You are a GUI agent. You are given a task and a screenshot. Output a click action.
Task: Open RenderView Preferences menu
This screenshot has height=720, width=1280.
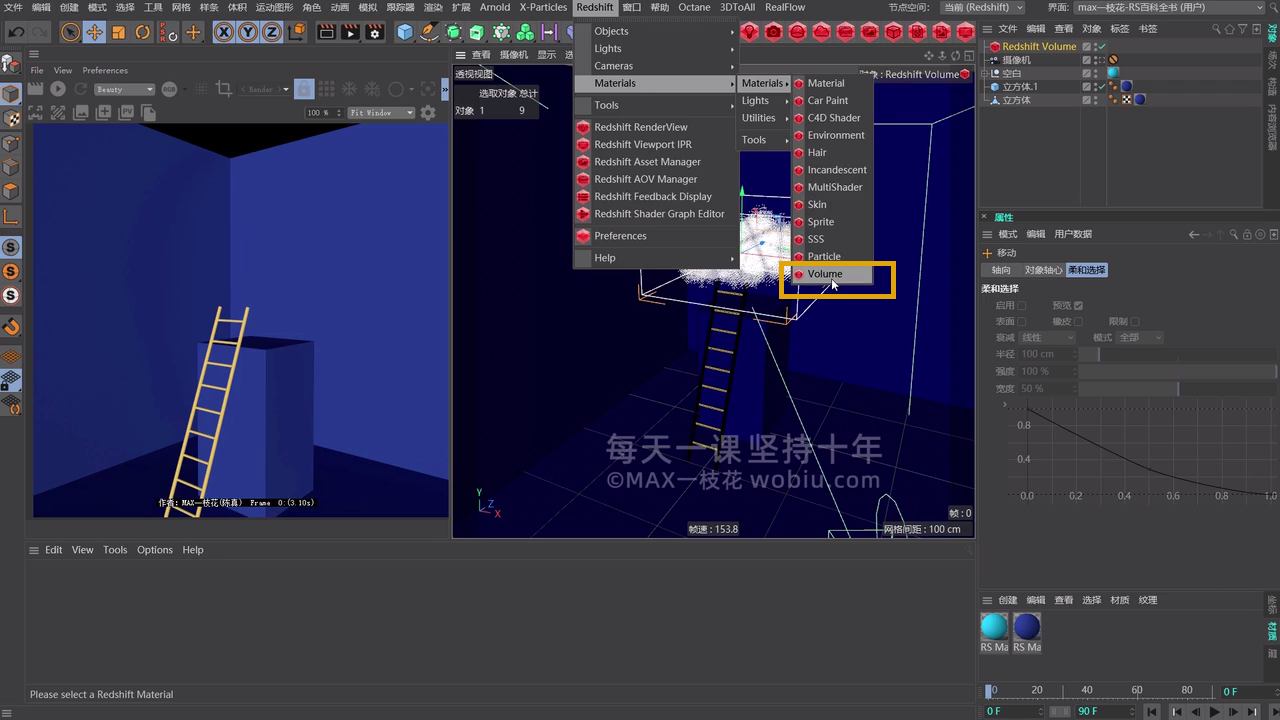(x=105, y=71)
